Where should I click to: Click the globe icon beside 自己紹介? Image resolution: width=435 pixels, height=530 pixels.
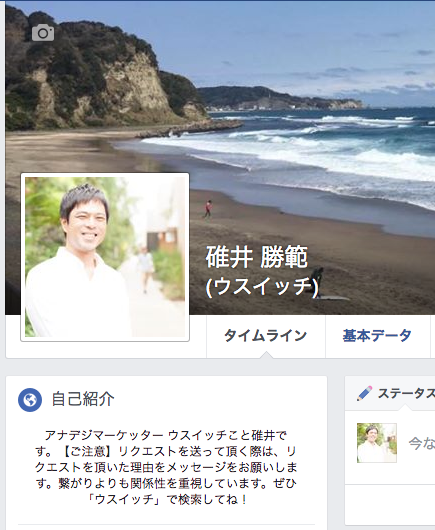click(30, 400)
